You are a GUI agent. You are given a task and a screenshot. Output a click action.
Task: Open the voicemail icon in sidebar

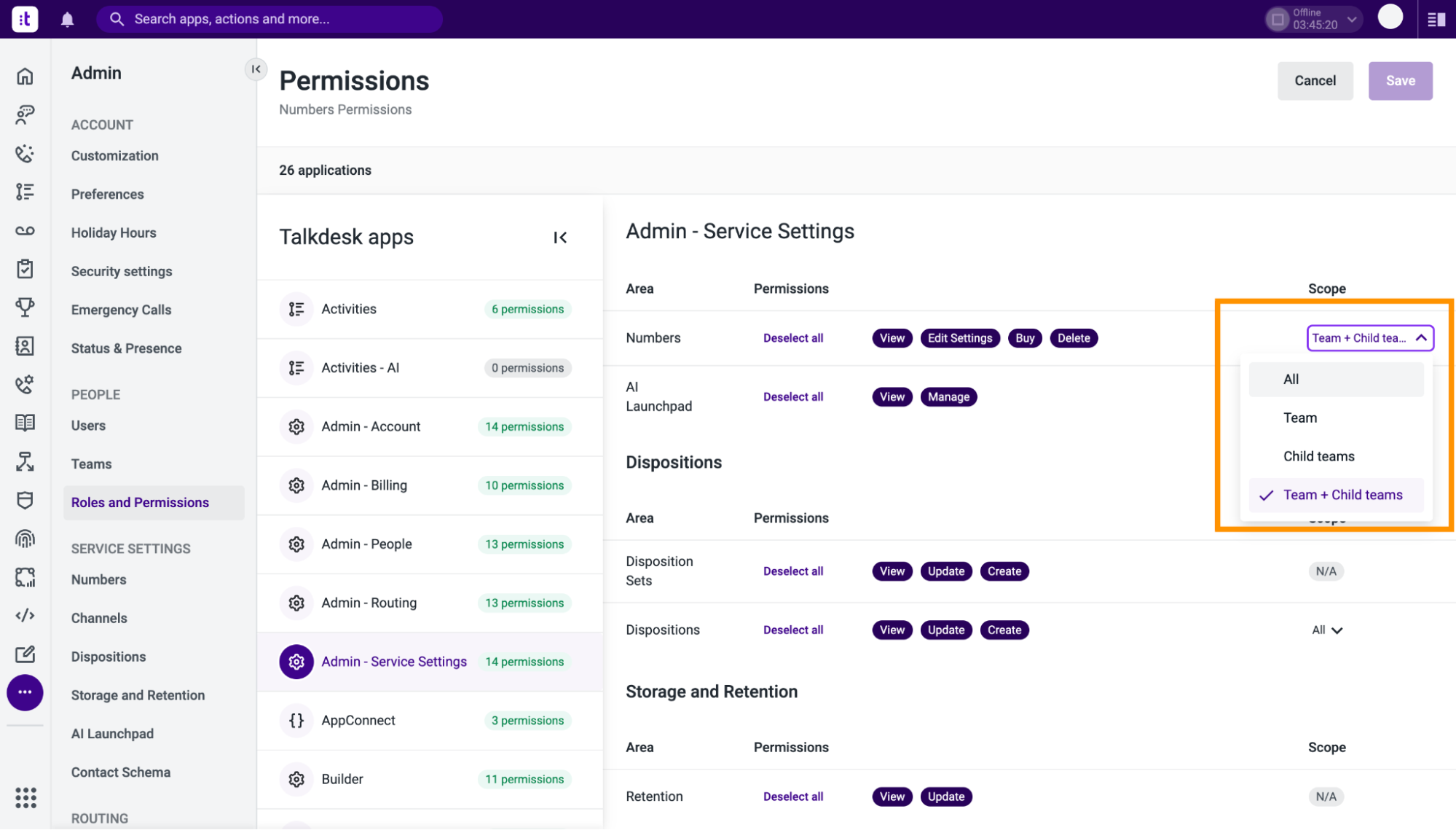click(25, 231)
